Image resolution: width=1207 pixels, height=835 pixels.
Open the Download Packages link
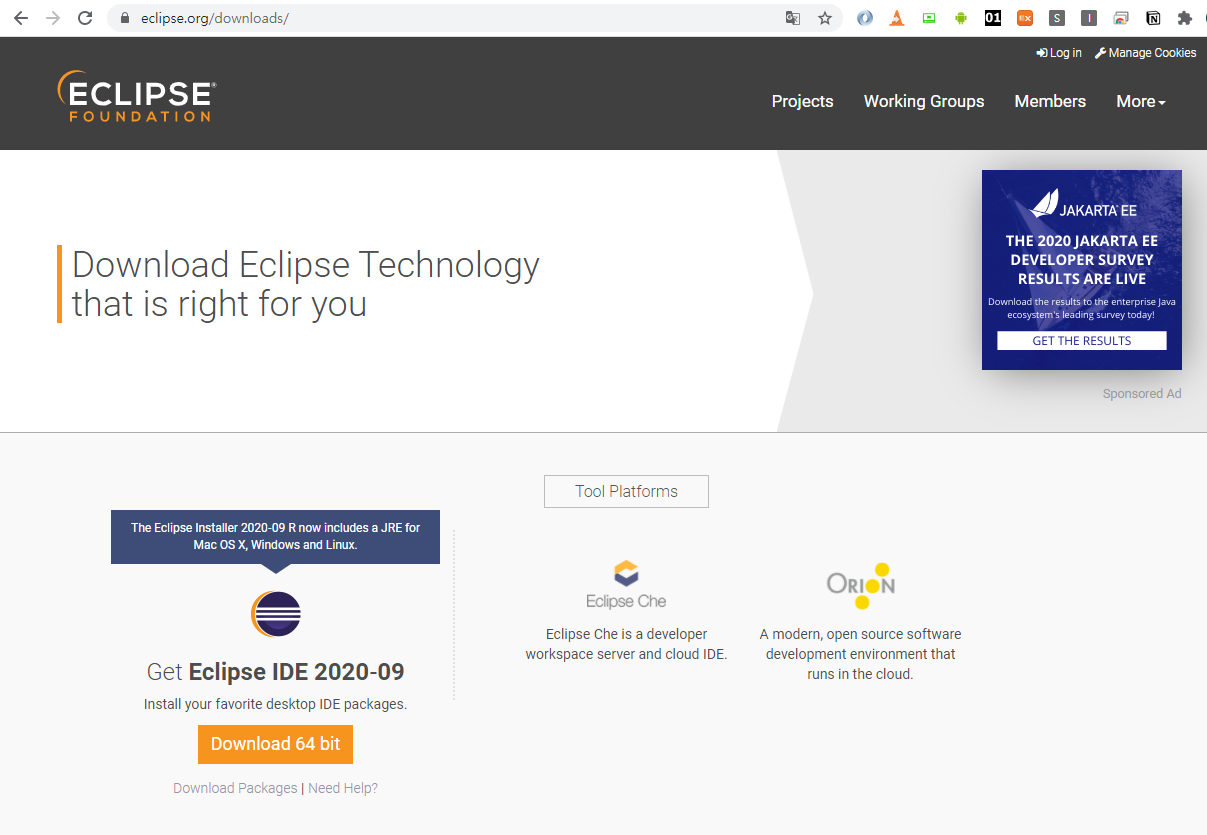[235, 788]
